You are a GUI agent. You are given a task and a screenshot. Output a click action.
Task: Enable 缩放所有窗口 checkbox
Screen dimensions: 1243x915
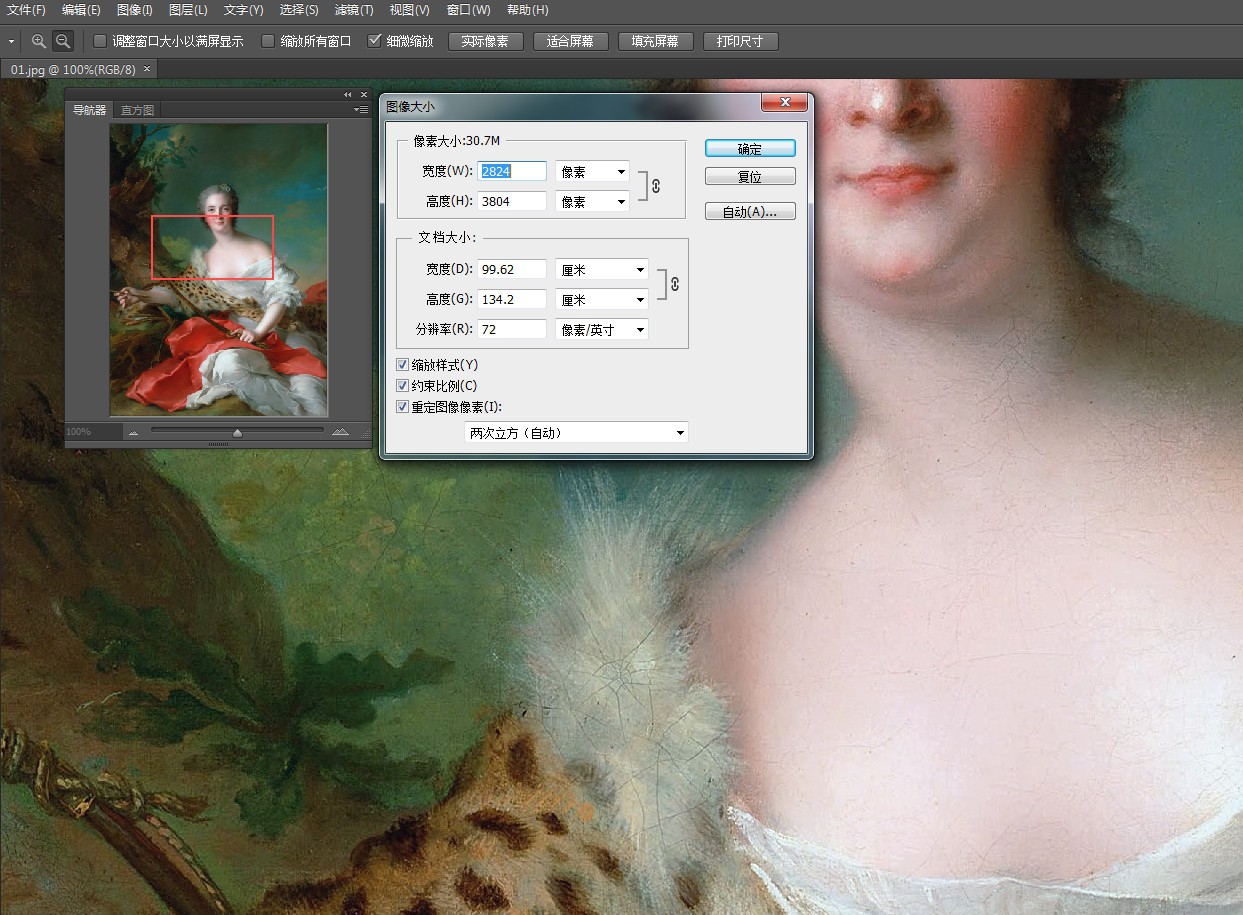268,41
